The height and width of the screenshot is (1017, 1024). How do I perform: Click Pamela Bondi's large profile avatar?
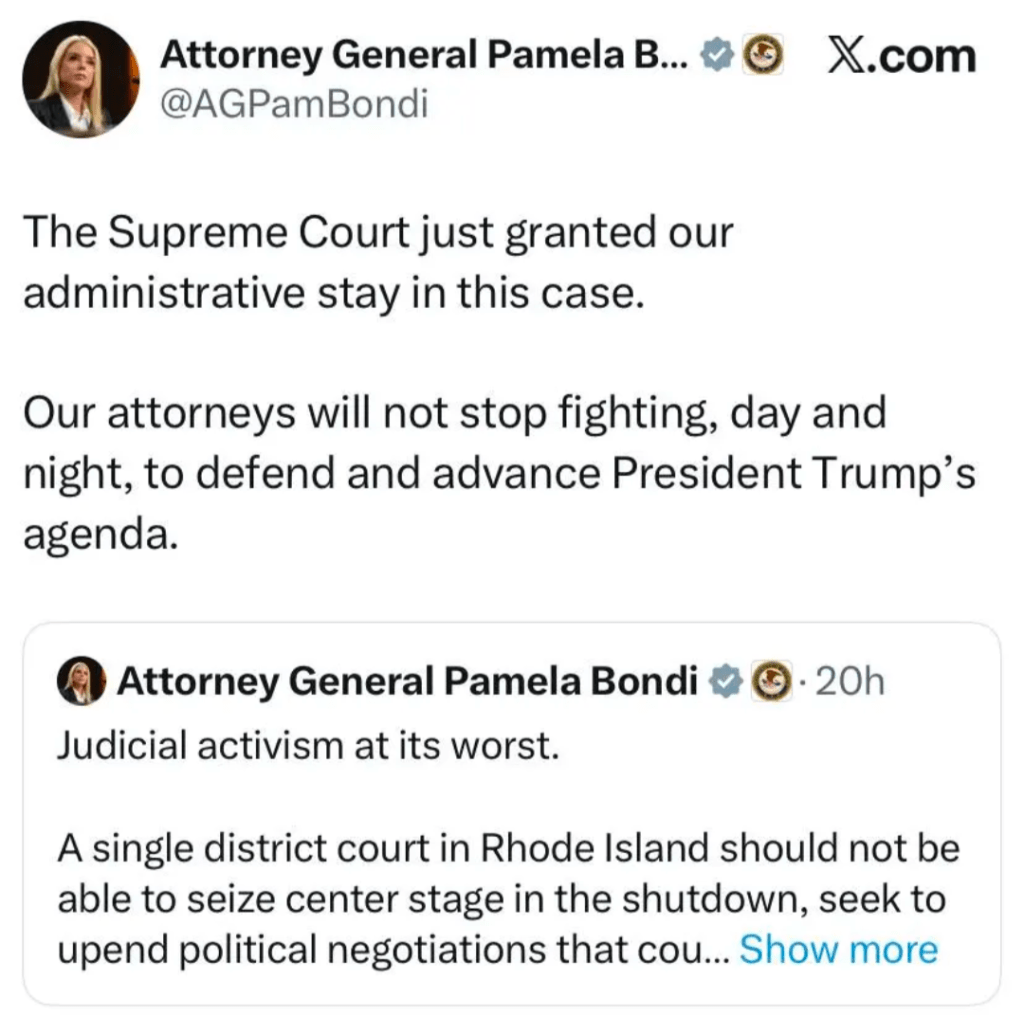click(81, 79)
